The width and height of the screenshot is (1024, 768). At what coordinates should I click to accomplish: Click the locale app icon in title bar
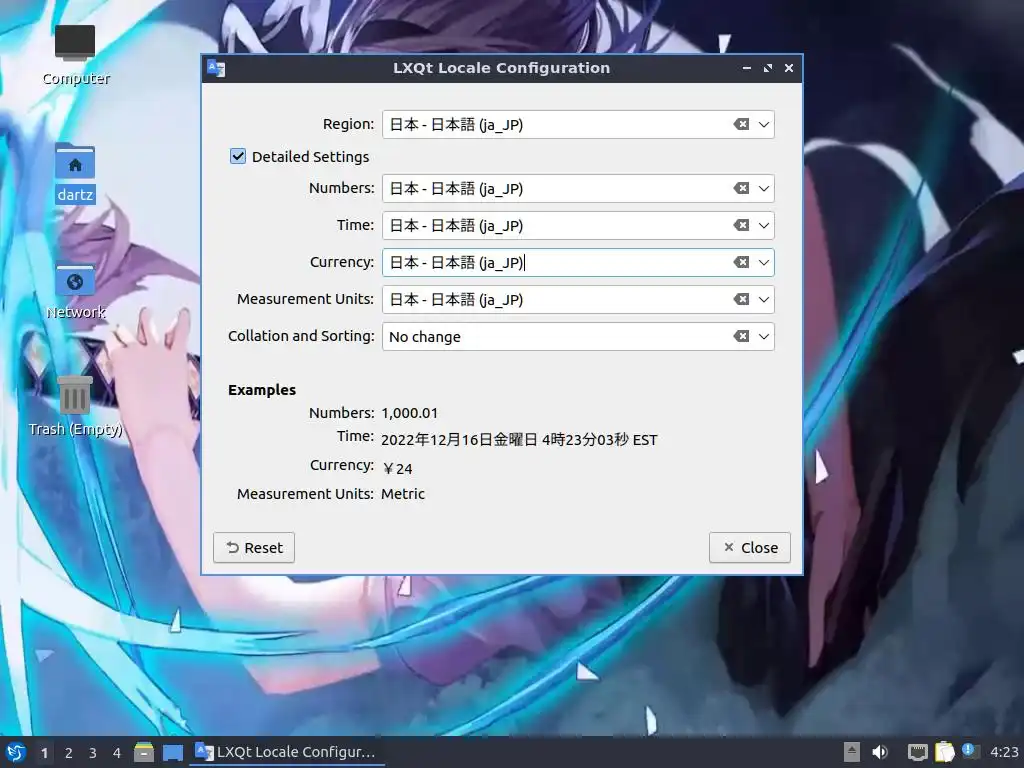(216, 68)
